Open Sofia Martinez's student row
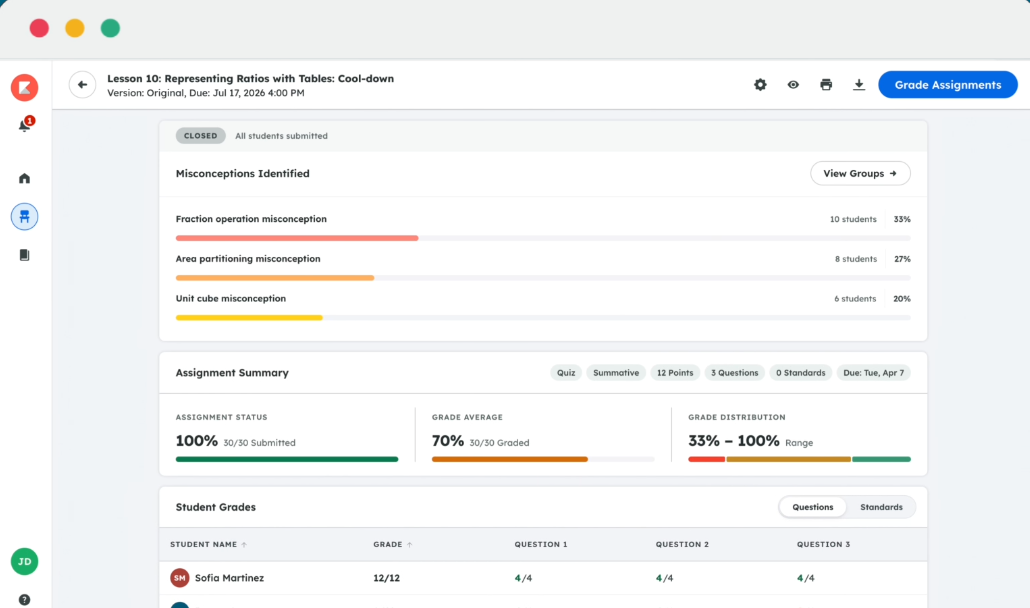The width and height of the screenshot is (1030, 608). 543,578
